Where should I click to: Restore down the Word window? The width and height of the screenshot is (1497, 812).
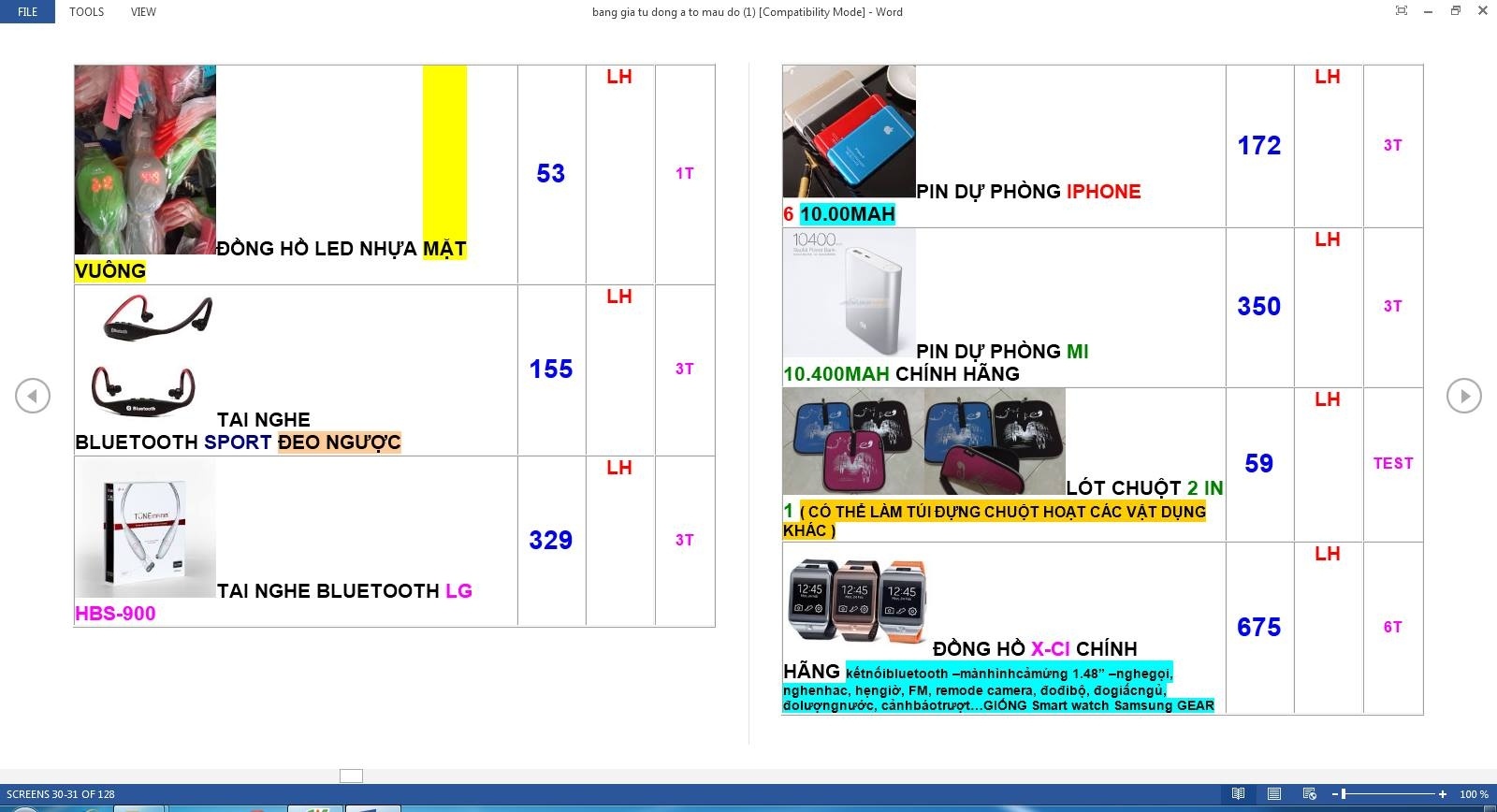[x=1456, y=11]
